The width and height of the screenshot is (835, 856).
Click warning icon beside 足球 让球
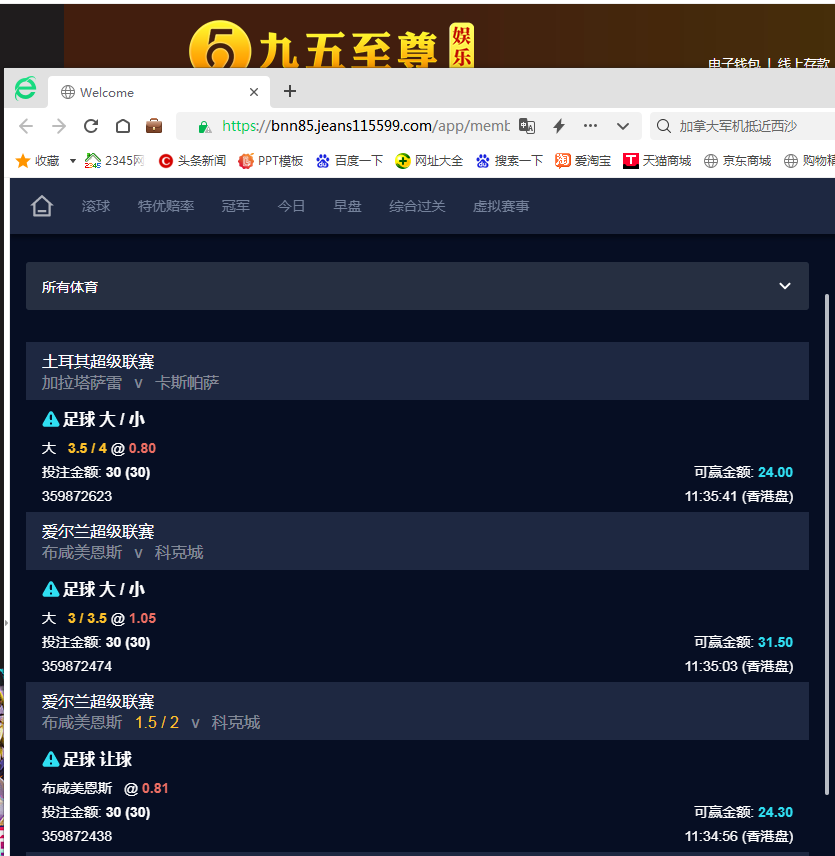tap(50, 759)
